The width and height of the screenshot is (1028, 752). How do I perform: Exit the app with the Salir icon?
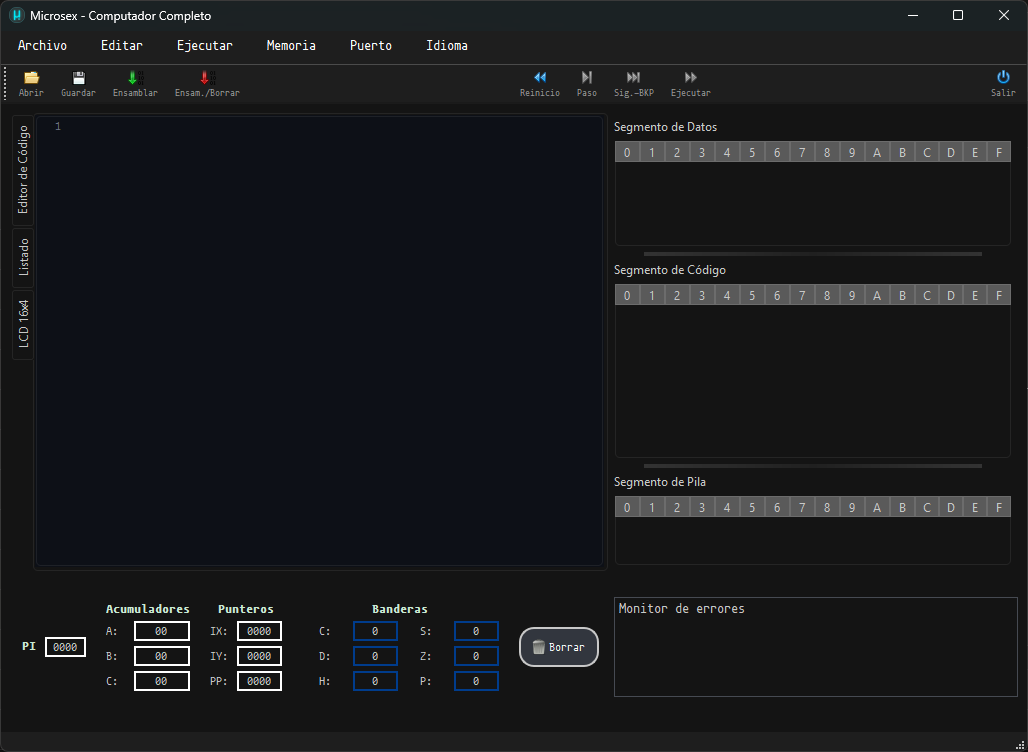coord(1003,84)
